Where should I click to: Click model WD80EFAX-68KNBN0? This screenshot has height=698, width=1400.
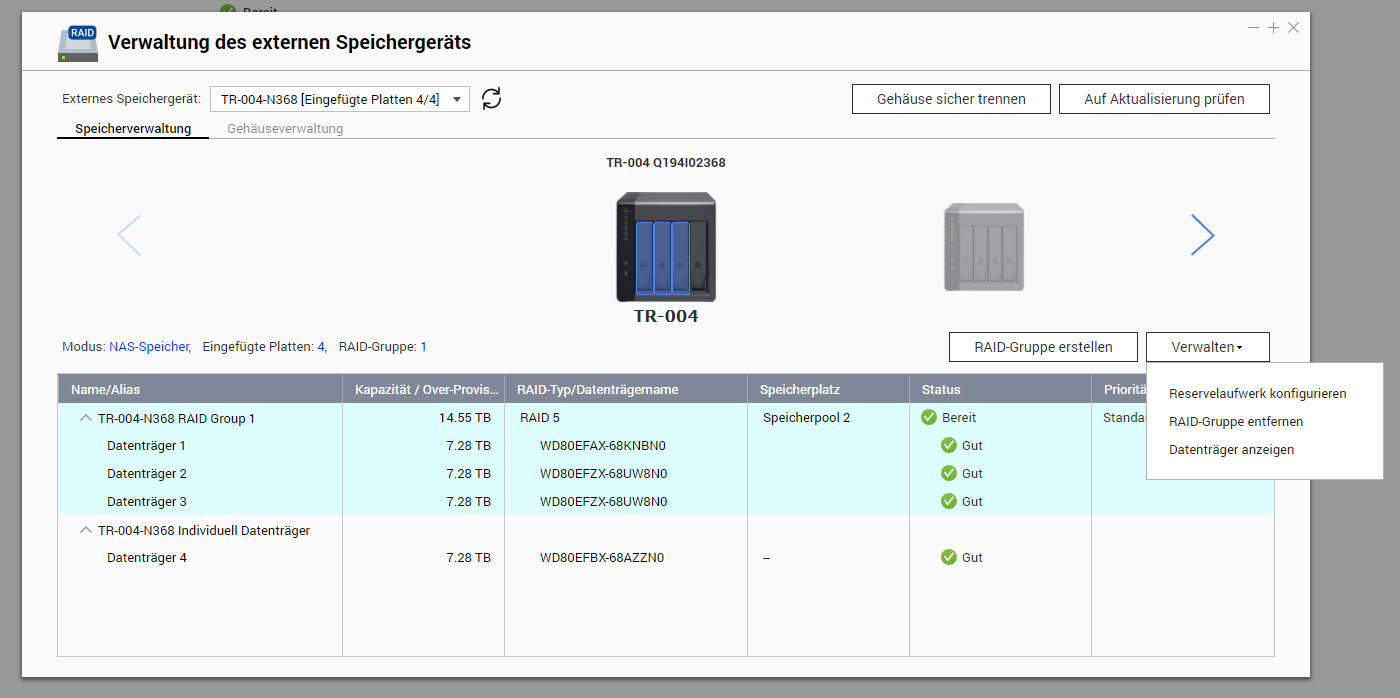click(603, 445)
